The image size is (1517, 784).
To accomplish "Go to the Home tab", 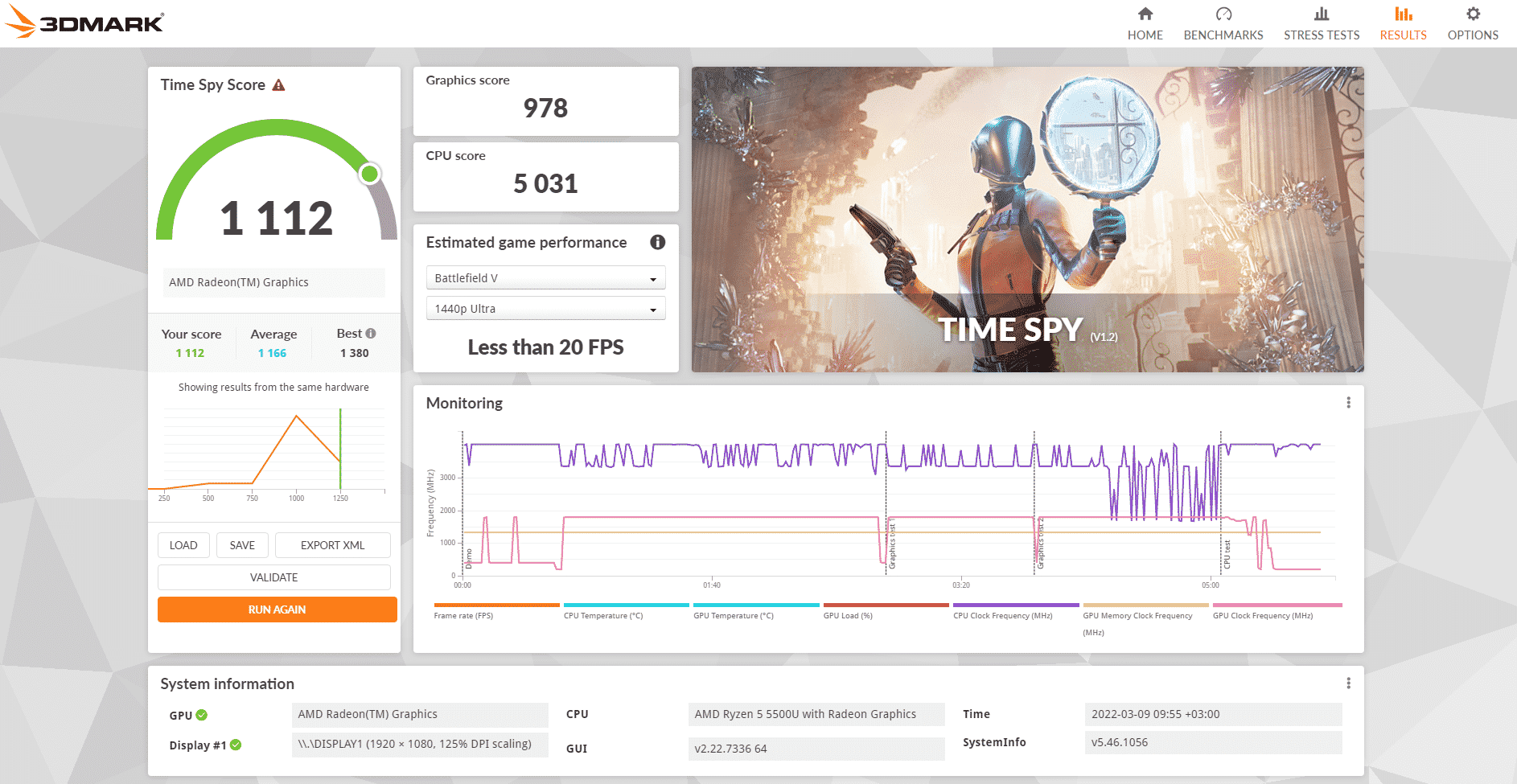I will (x=1145, y=23).
